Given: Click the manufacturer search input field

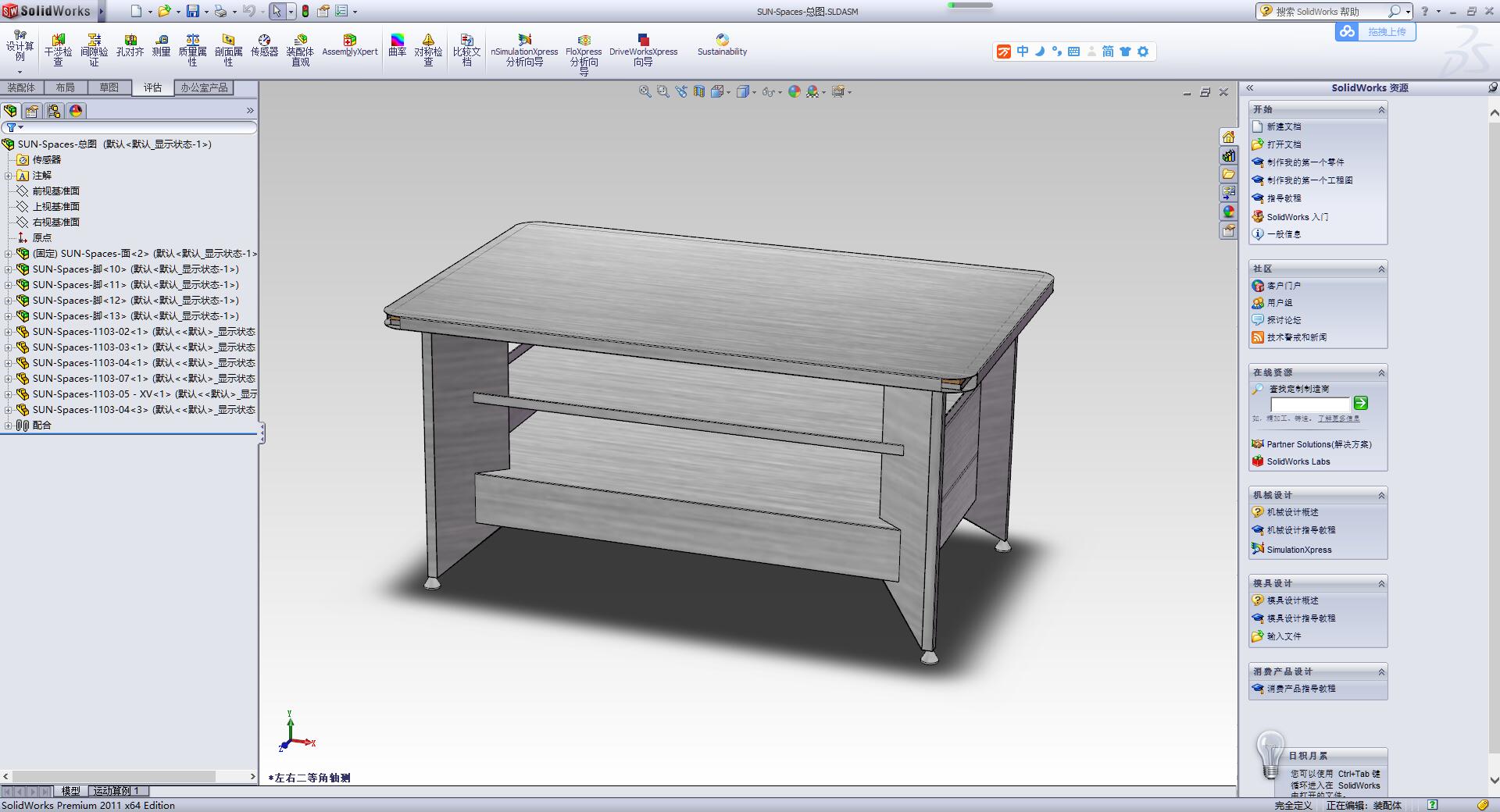Looking at the screenshot, I should (1309, 404).
